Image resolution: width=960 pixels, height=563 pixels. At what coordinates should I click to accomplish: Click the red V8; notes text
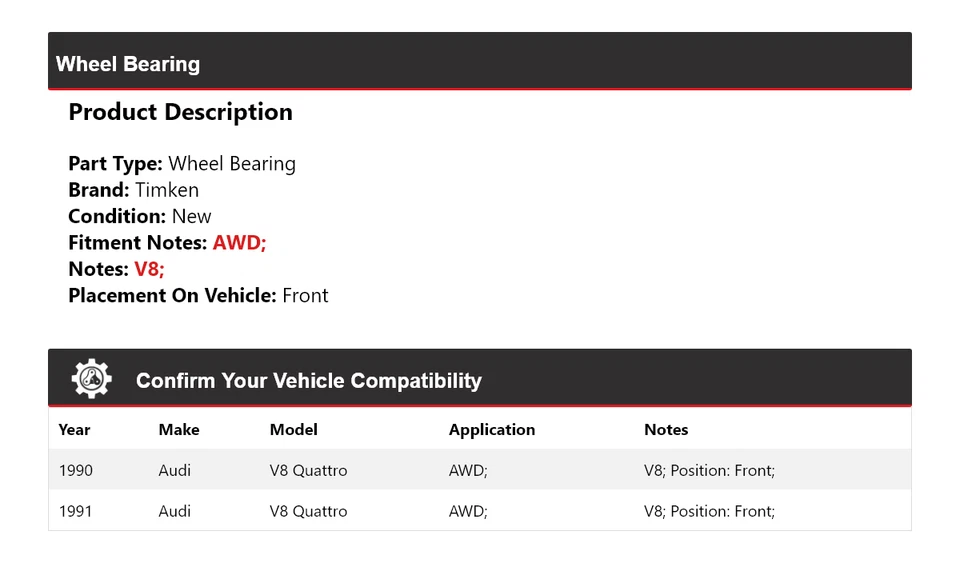tap(149, 269)
